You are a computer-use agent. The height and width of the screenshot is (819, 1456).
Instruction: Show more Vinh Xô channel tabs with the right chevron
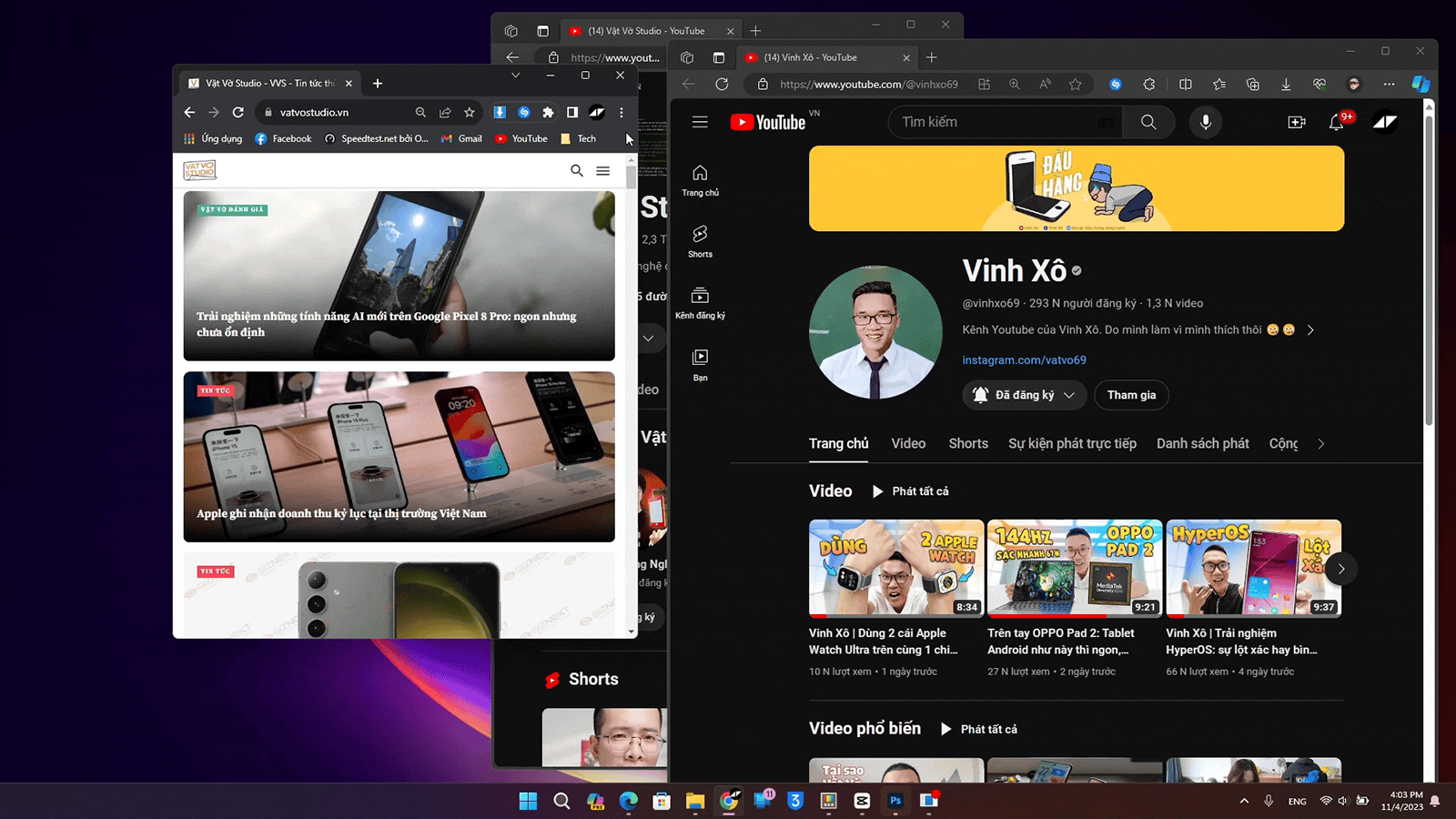coord(1321,443)
